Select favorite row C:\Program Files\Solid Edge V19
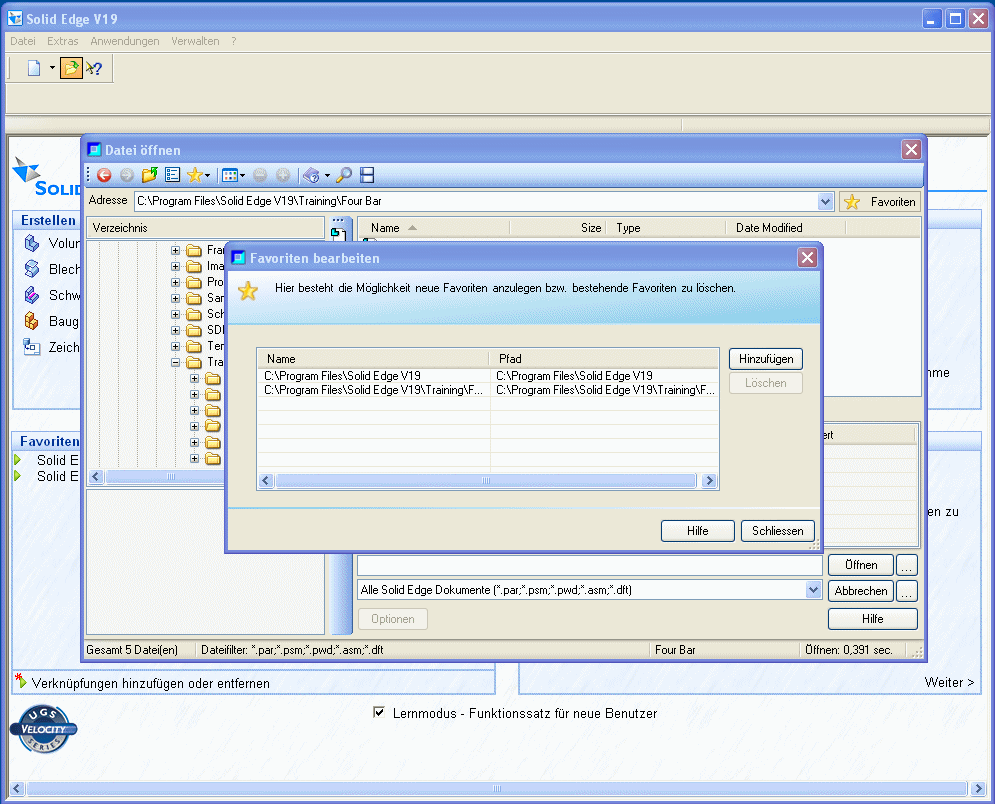 coord(487,376)
